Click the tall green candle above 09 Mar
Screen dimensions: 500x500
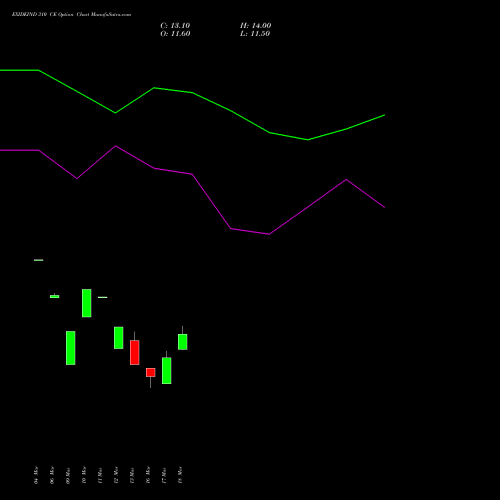pos(71,348)
